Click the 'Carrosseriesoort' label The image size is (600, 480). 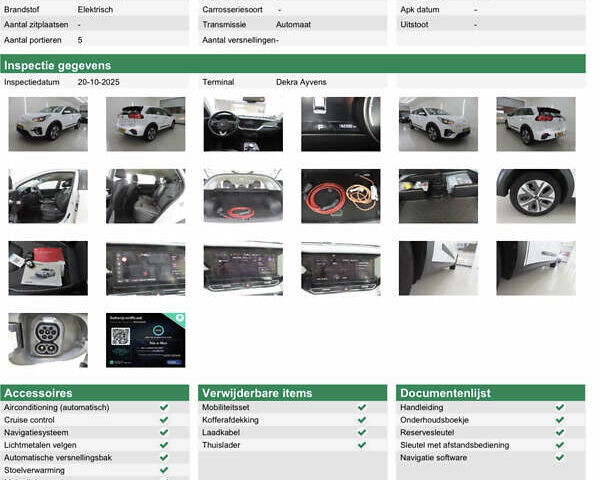[232, 10]
